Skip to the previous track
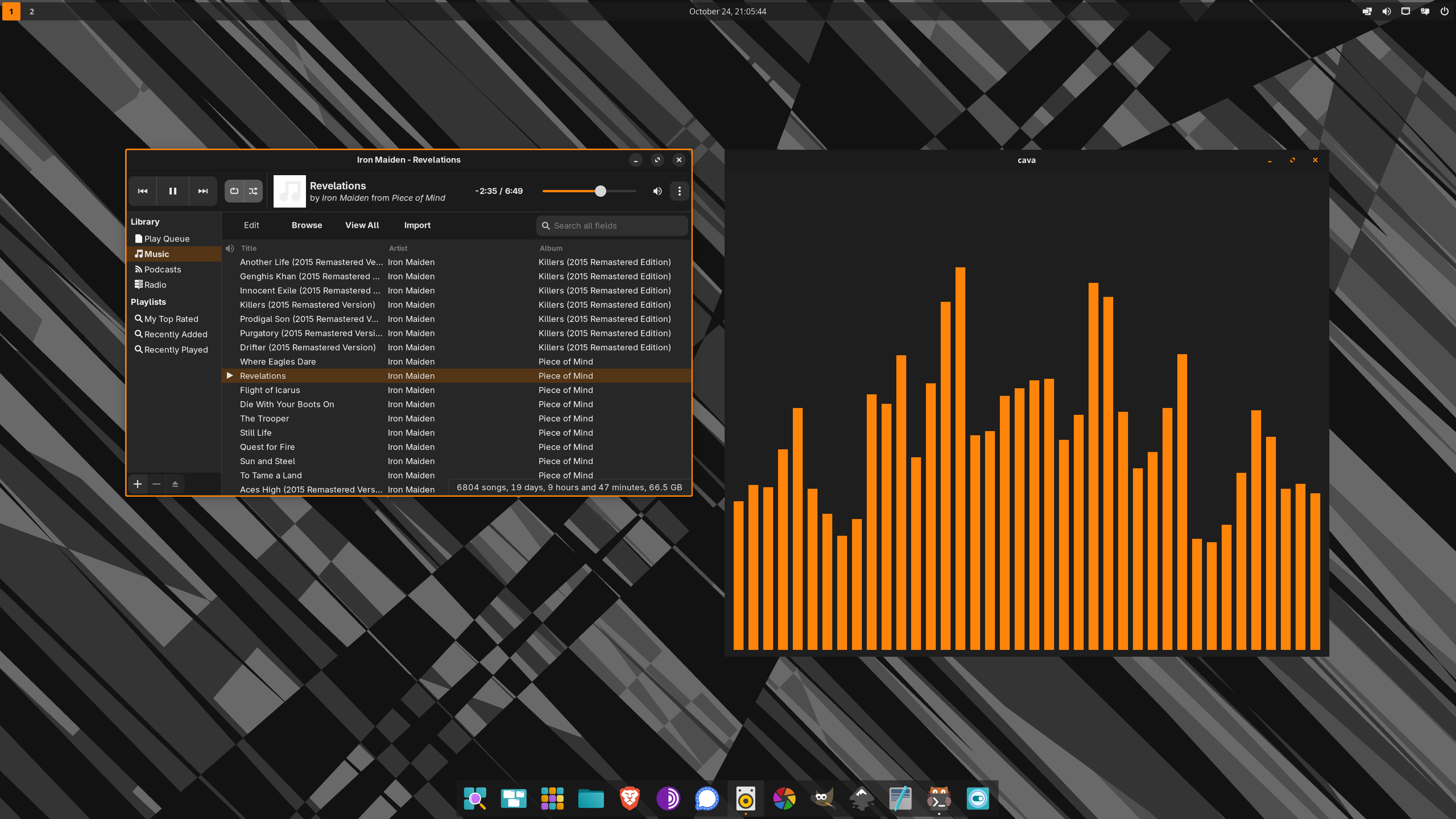Image resolution: width=1456 pixels, height=819 pixels. coord(143,191)
